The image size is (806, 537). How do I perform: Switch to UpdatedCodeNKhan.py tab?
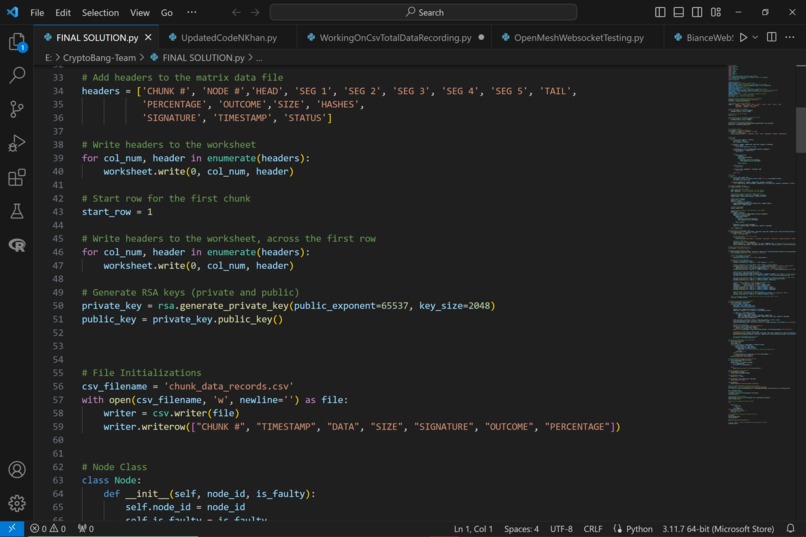point(227,38)
